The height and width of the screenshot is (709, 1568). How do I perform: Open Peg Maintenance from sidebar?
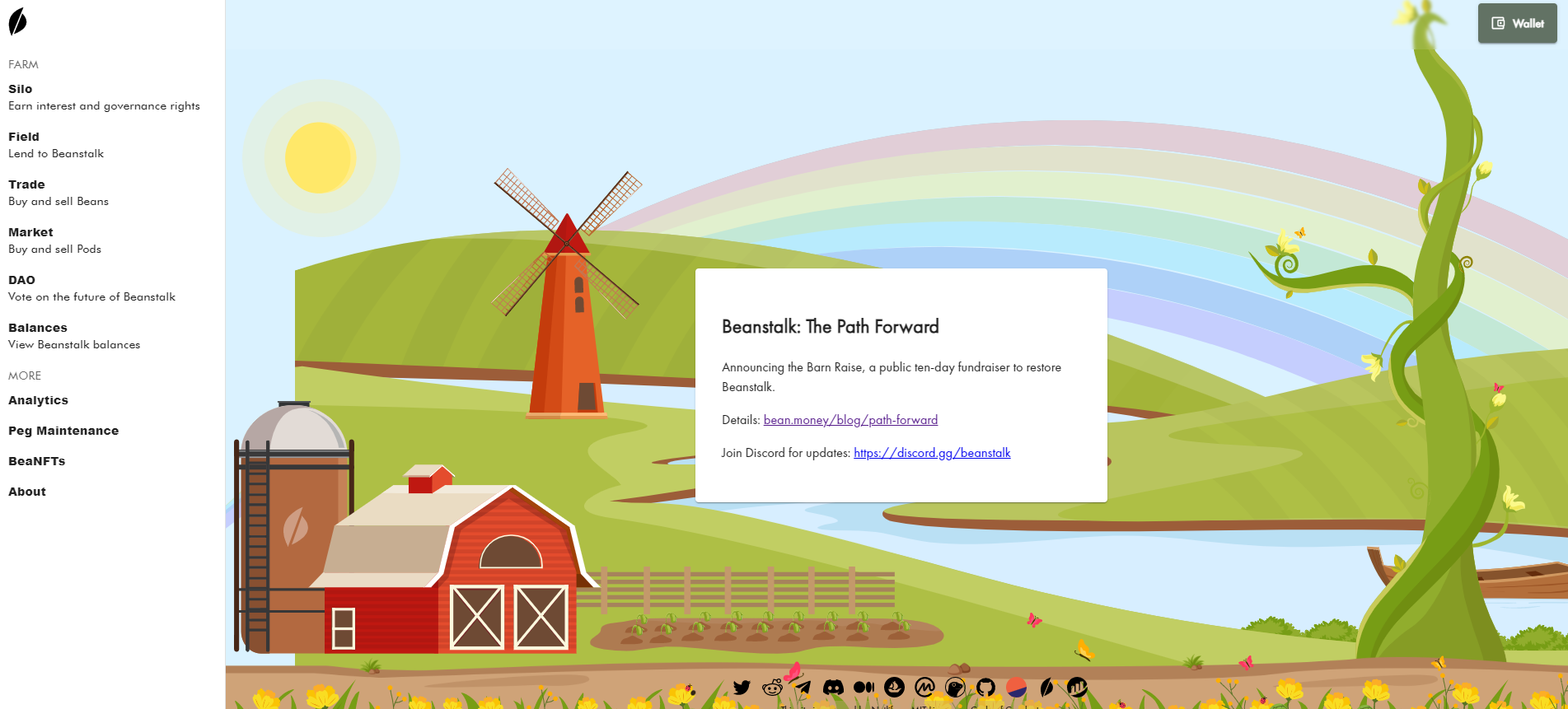coord(63,431)
